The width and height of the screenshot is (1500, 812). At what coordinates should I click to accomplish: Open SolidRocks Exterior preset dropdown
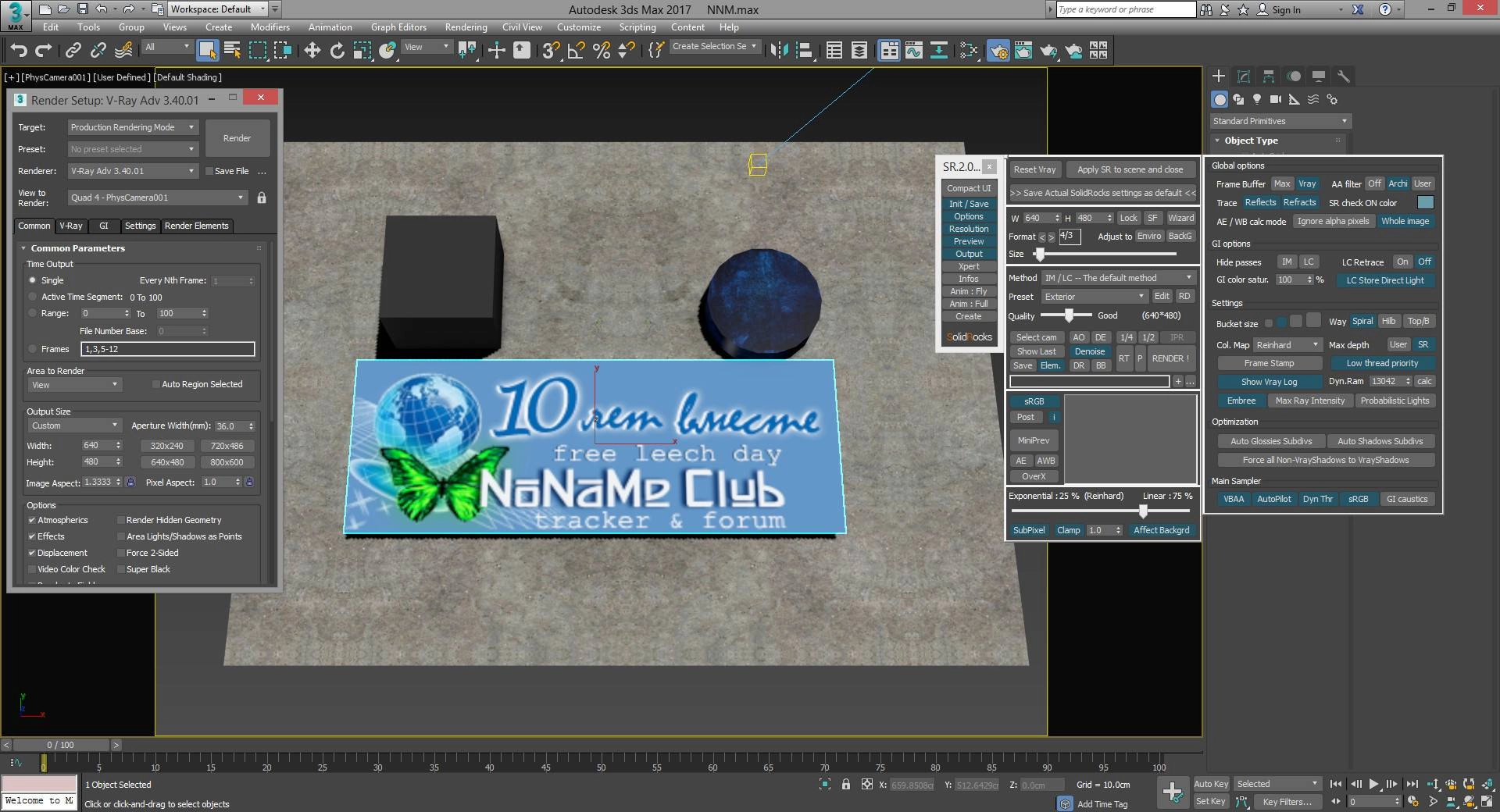point(1095,297)
